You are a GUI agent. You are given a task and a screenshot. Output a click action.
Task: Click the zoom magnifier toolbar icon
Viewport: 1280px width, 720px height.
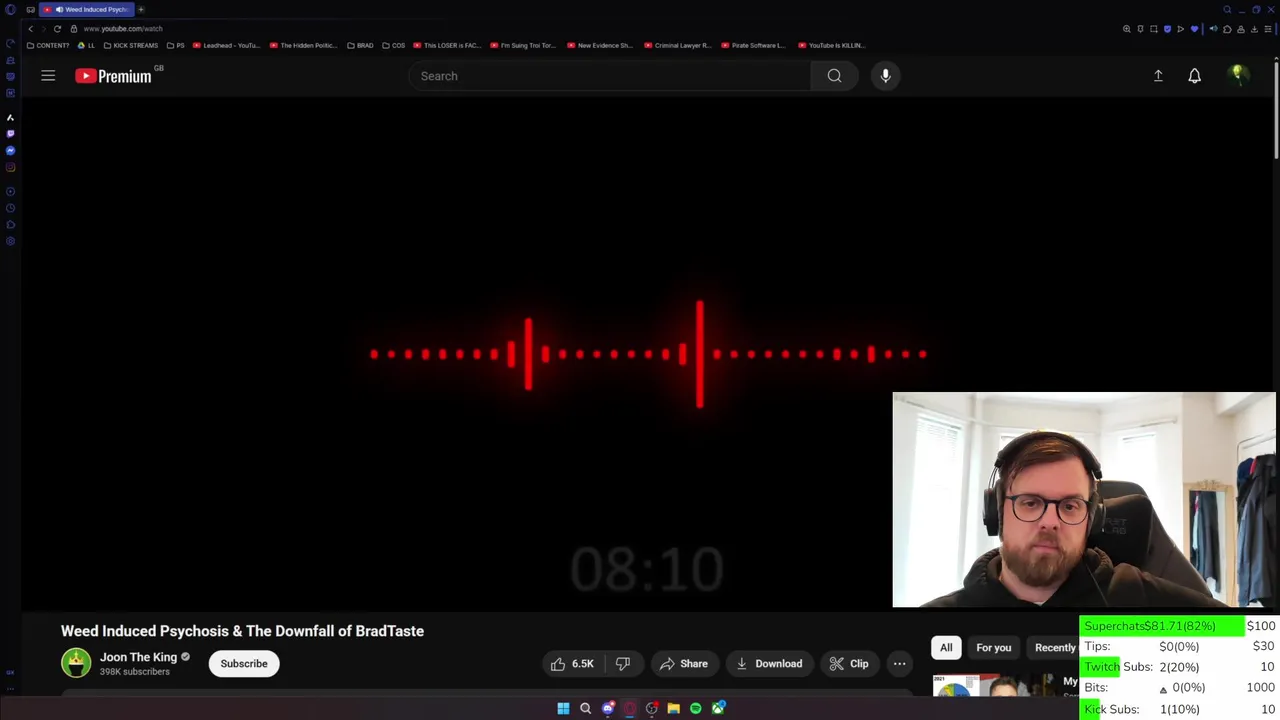(1127, 29)
